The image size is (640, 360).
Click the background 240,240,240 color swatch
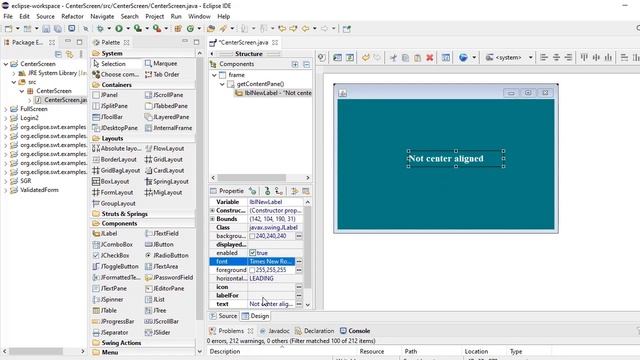252,236
